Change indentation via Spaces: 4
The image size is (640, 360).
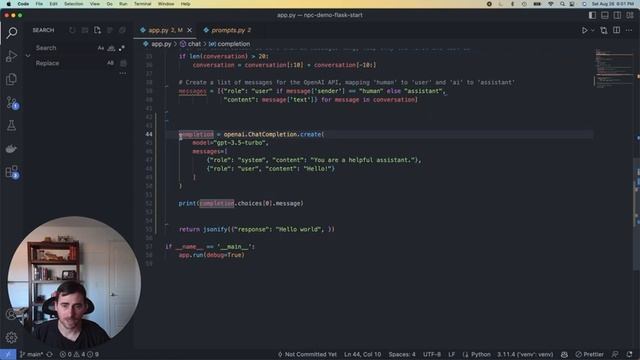click(x=402, y=354)
